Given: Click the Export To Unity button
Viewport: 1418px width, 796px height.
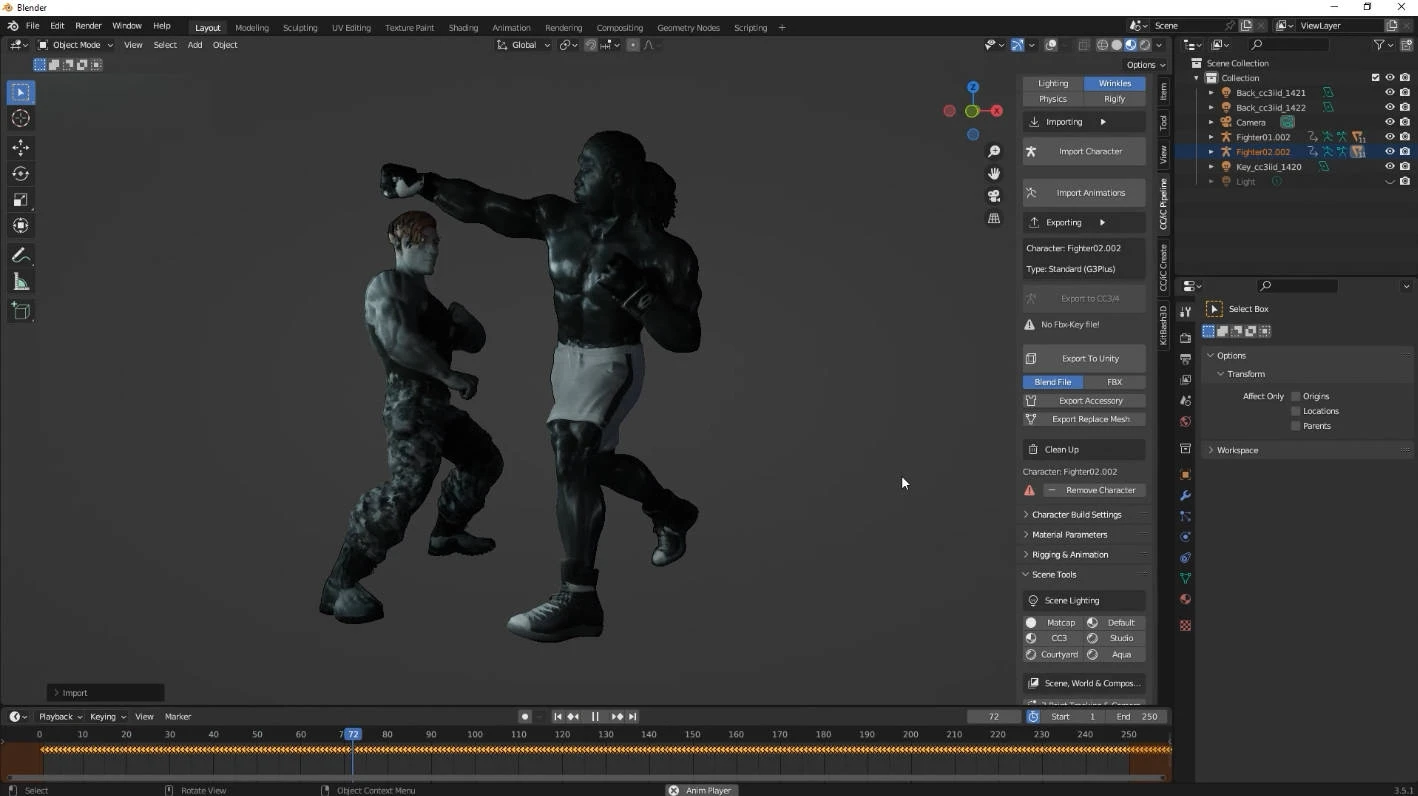Looking at the screenshot, I should [x=1084, y=358].
